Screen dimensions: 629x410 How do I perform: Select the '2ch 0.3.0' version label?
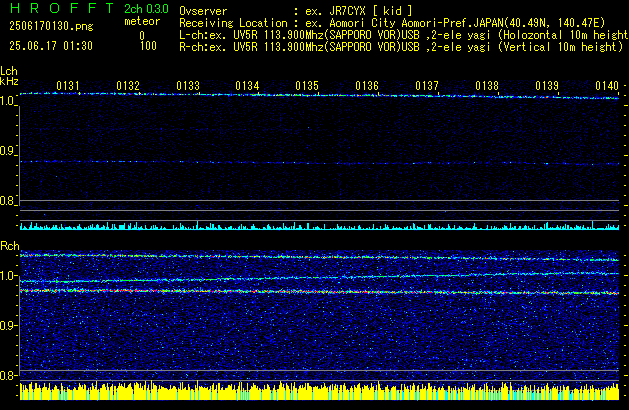click(x=146, y=9)
